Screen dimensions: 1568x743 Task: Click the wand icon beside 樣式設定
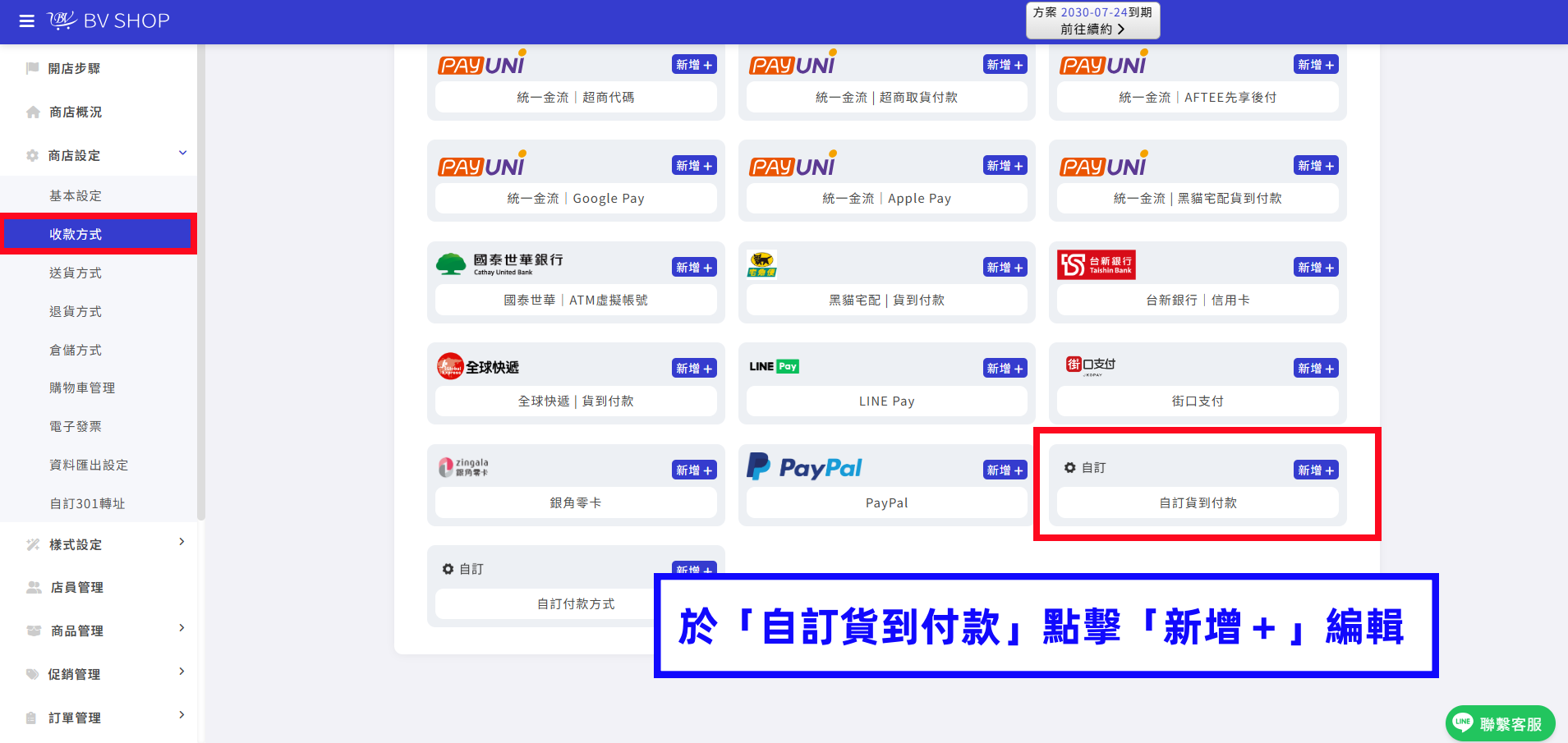pyautogui.click(x=33, y=544)
